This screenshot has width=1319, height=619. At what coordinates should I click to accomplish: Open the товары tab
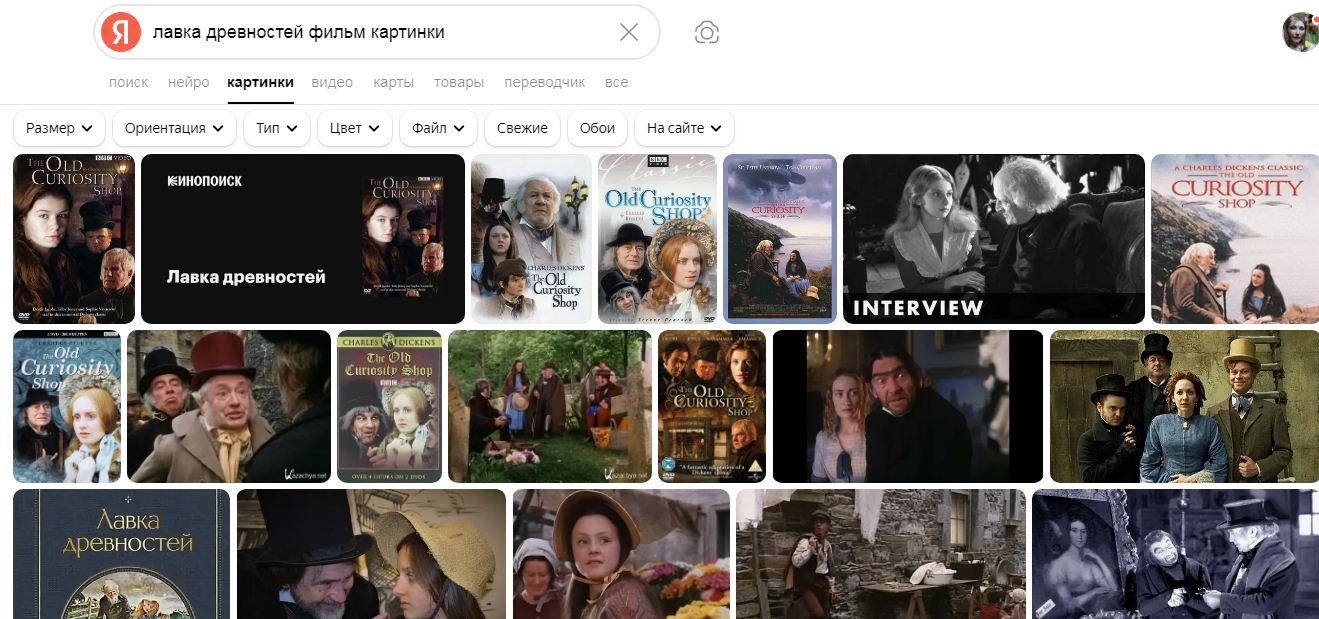(x=459, y=82)
